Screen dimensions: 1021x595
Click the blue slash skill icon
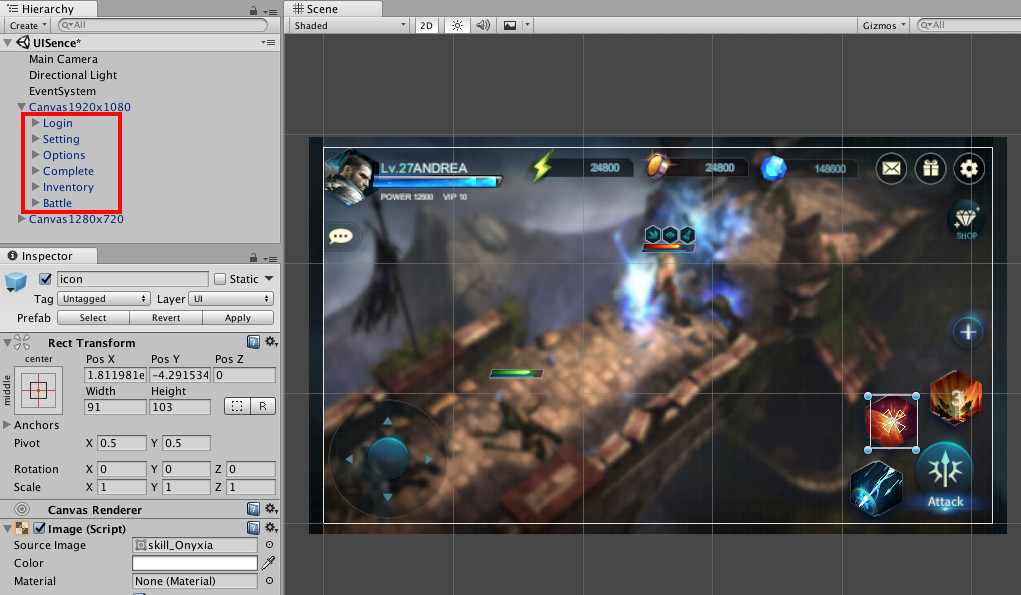(x=876, y=489)
